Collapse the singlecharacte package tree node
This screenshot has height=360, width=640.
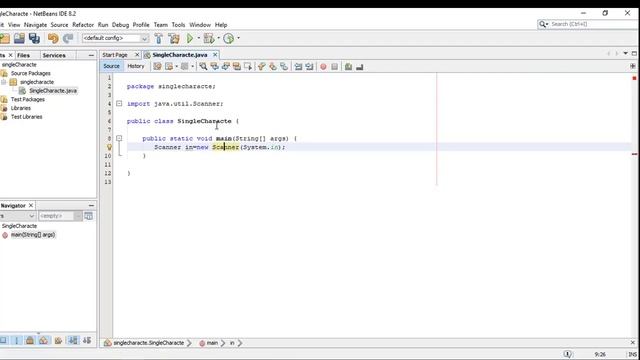tap(4, 82)
